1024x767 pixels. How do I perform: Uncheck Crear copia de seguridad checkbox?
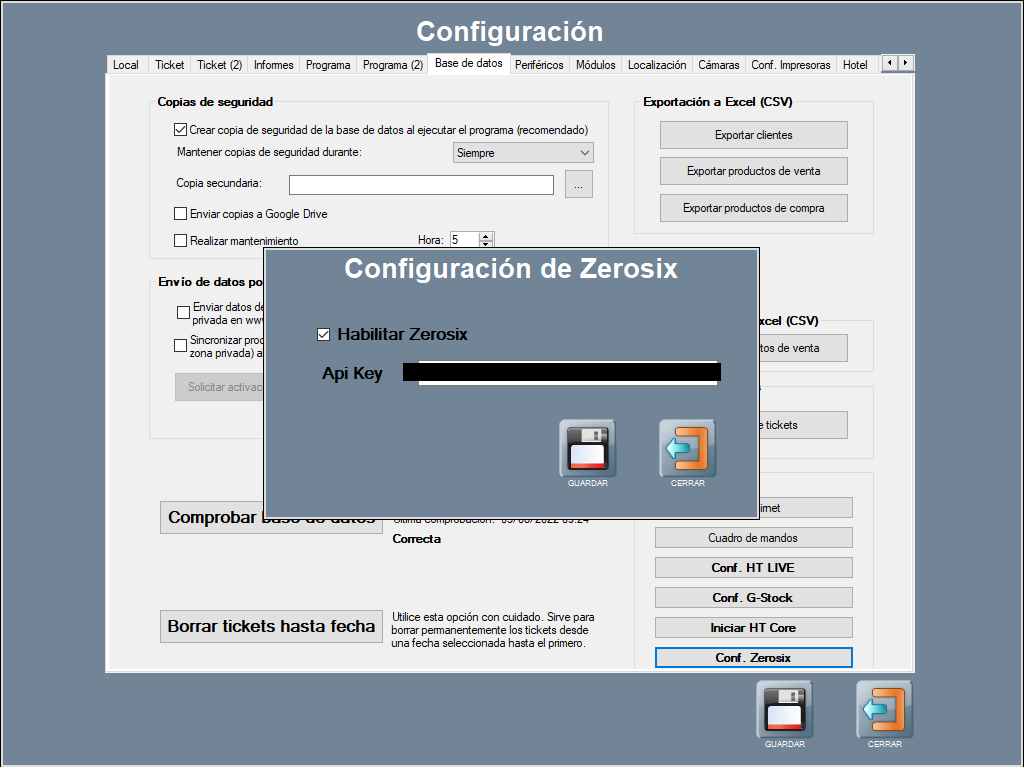pyautogui.click(x=181, y=130)
